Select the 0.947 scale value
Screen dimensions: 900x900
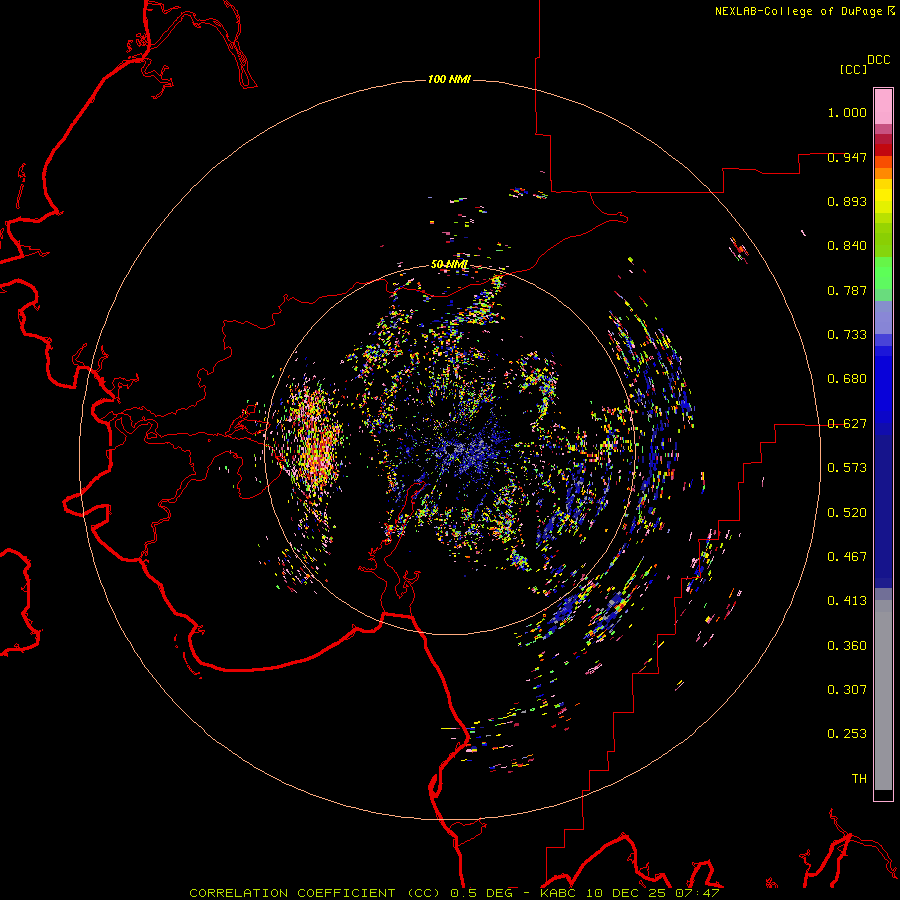(847, 157)
